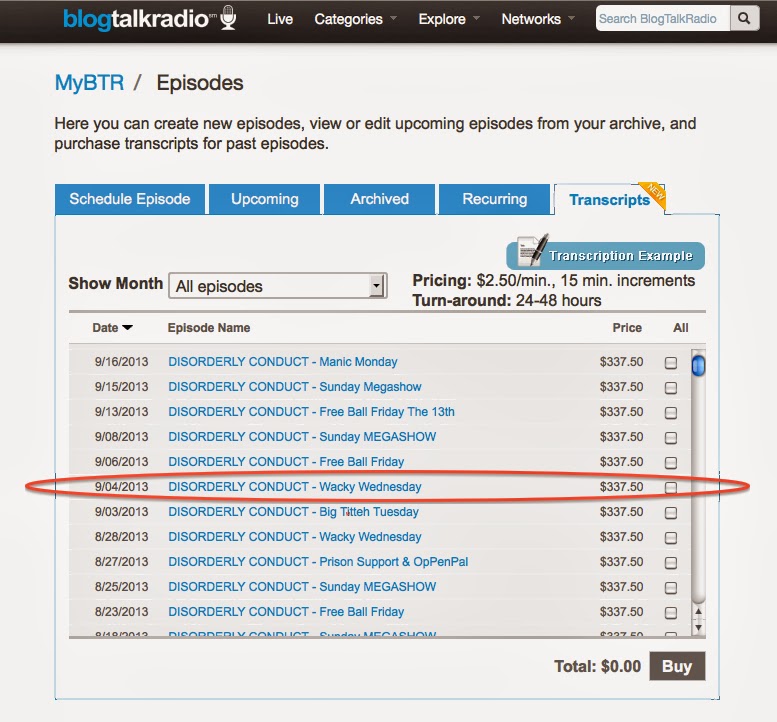Open the 9/08/2013 Sunday MEGASHOW episode
This screenshot has width=777, height=722.
[302, 437]
